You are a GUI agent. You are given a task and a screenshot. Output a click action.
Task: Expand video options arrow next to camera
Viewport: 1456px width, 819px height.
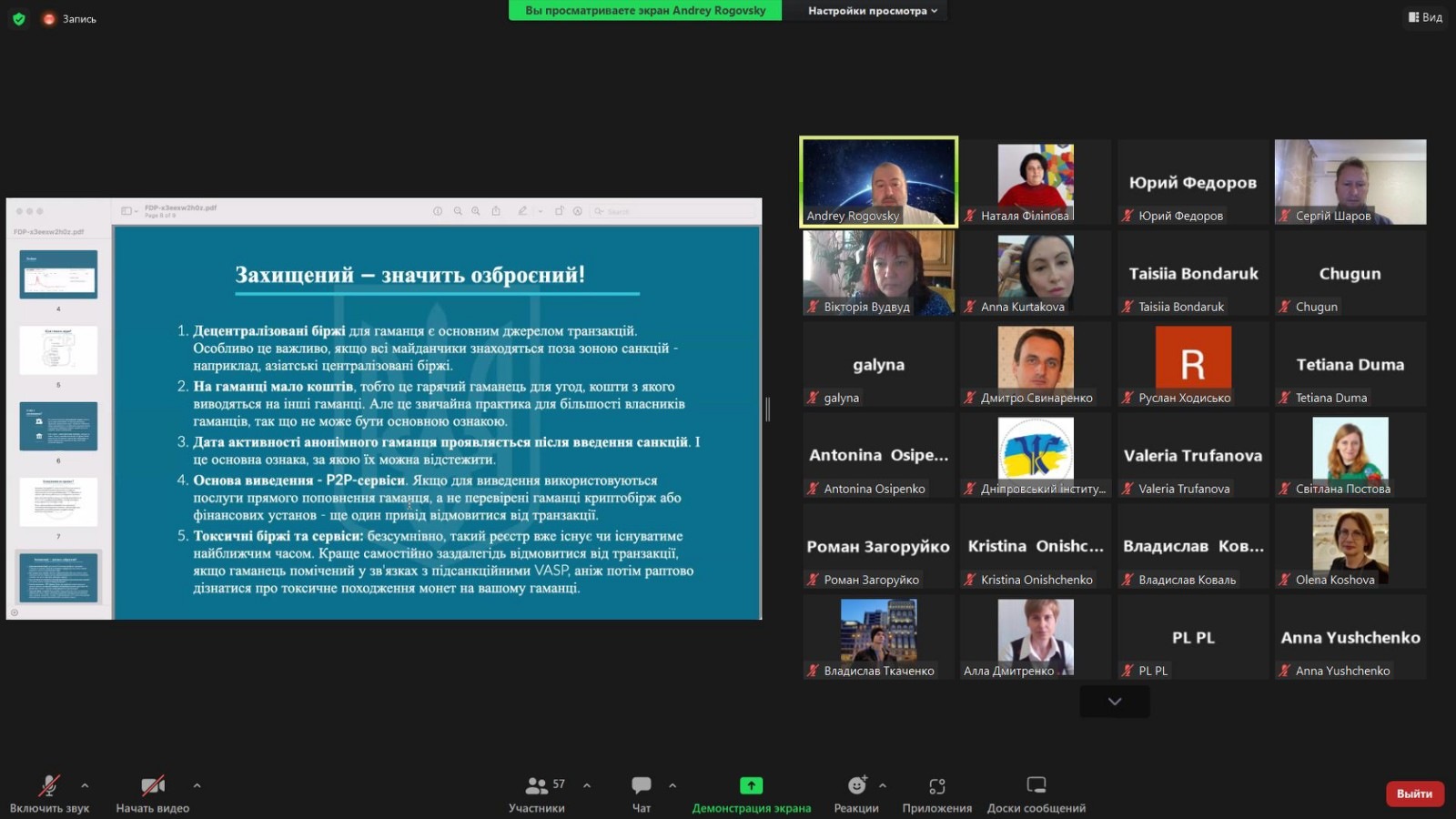[x=197, y=785]
